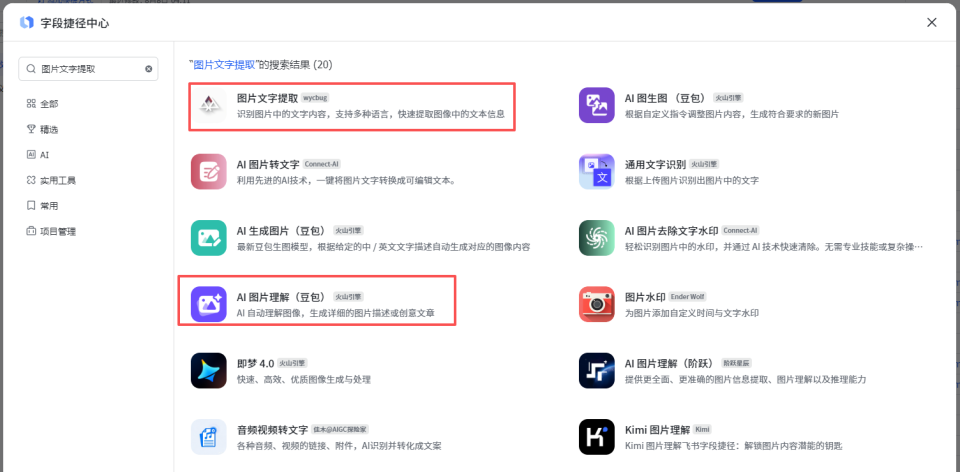Open the AI 图生图（豆包） icon
Screen dimensions: 960x472
[597, 106]
